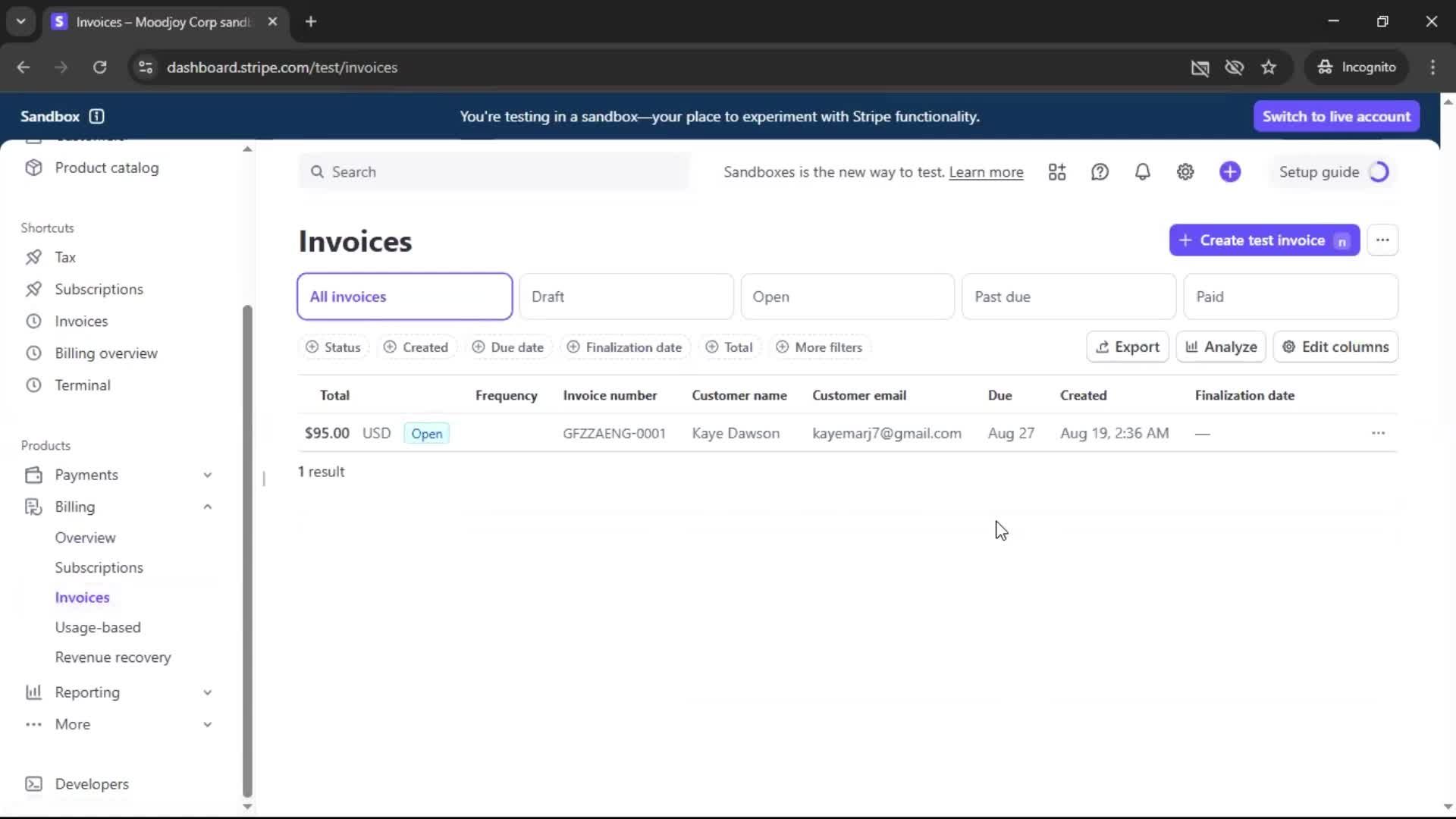Image resolution: width=1456 pixels, height=819 pixels.
Task: Open the notifications bell icon
Action: (x=1142, y=172)
